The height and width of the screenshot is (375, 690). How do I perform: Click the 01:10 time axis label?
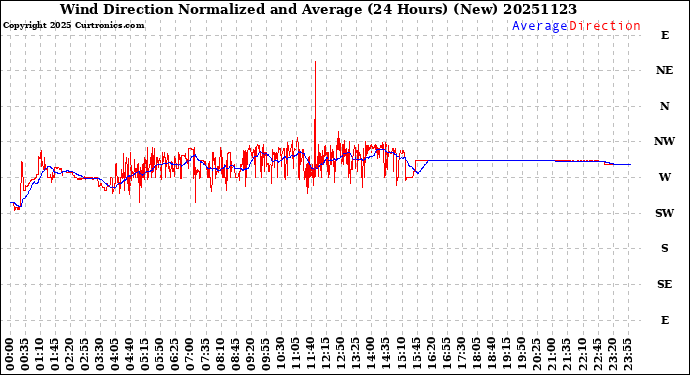40,354
